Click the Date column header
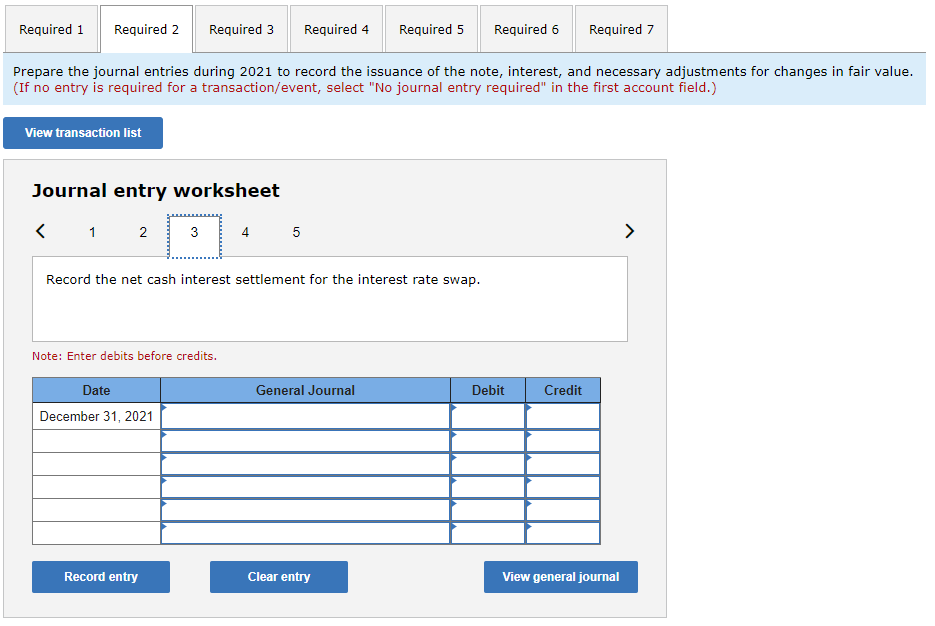 coord(96,391)
